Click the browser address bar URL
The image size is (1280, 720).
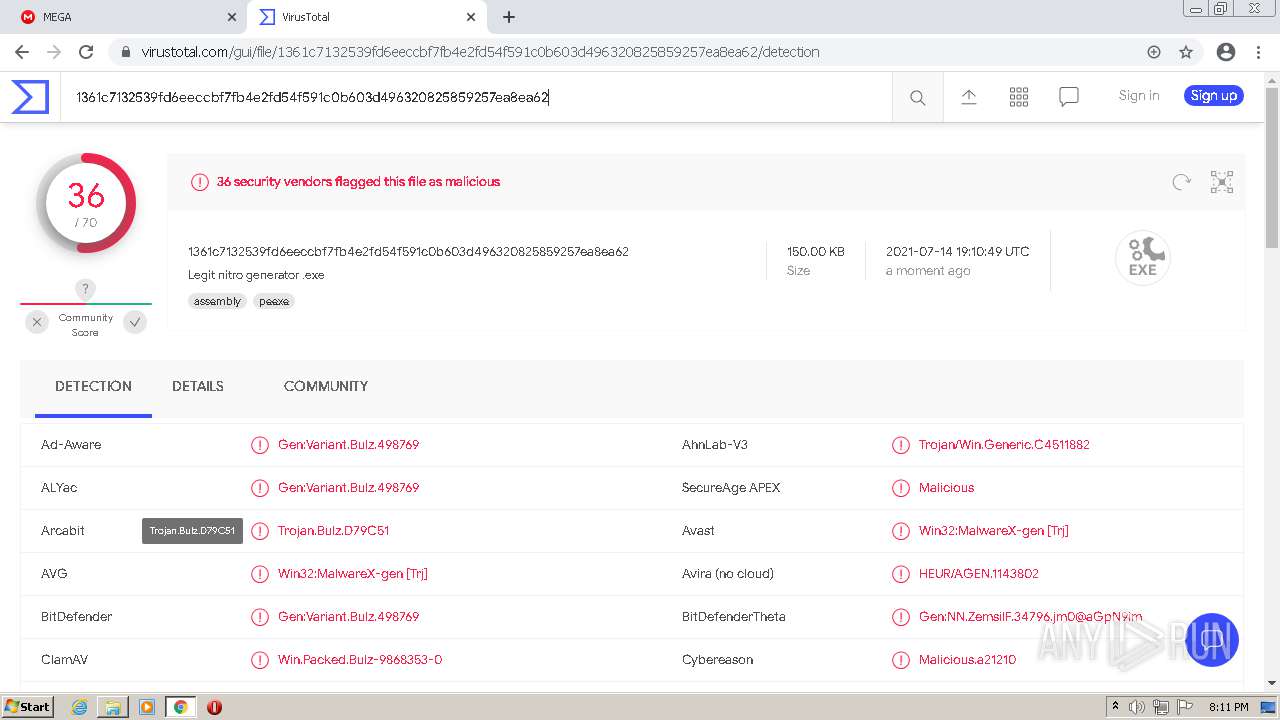pyautogui.click(x=481, y=52)
